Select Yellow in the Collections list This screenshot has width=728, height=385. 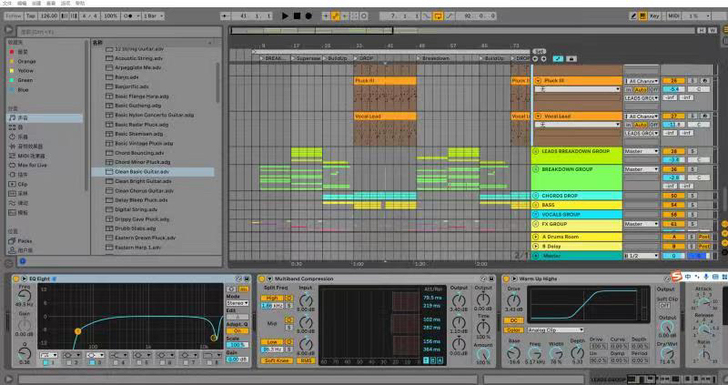(26, 71)
